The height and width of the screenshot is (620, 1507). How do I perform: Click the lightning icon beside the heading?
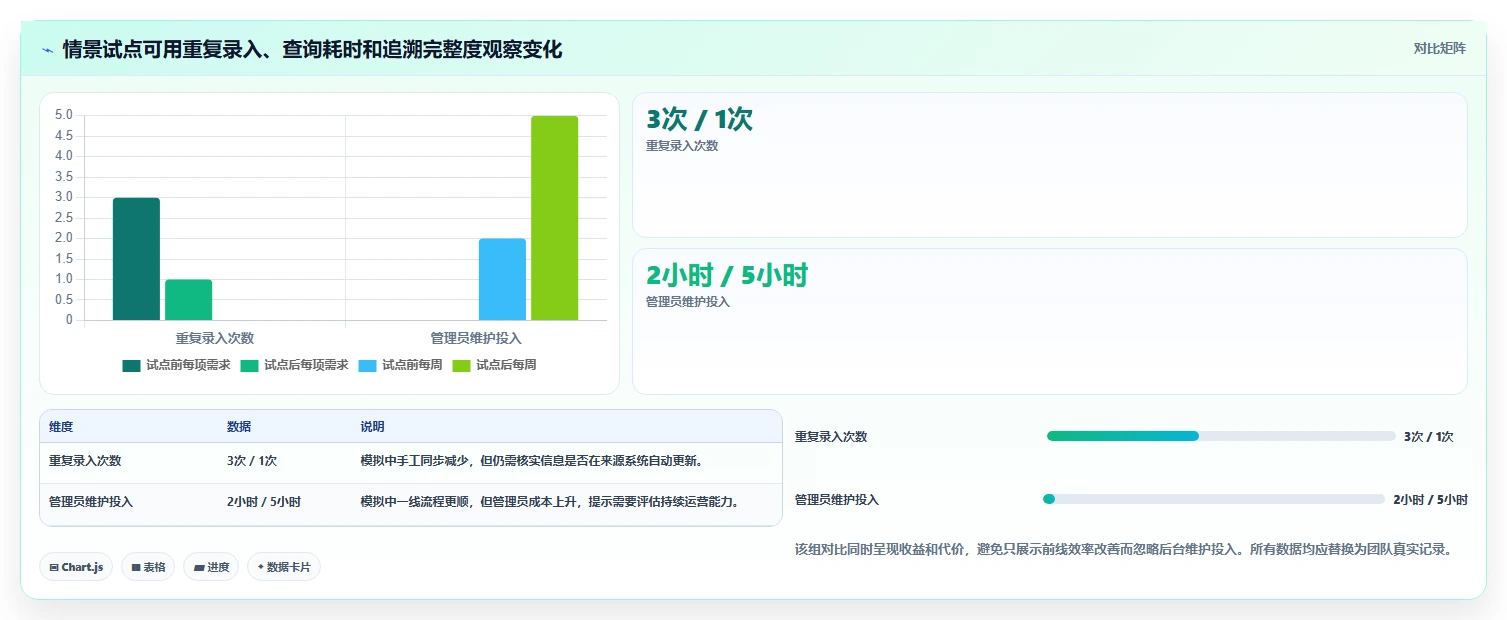[47, 50]
